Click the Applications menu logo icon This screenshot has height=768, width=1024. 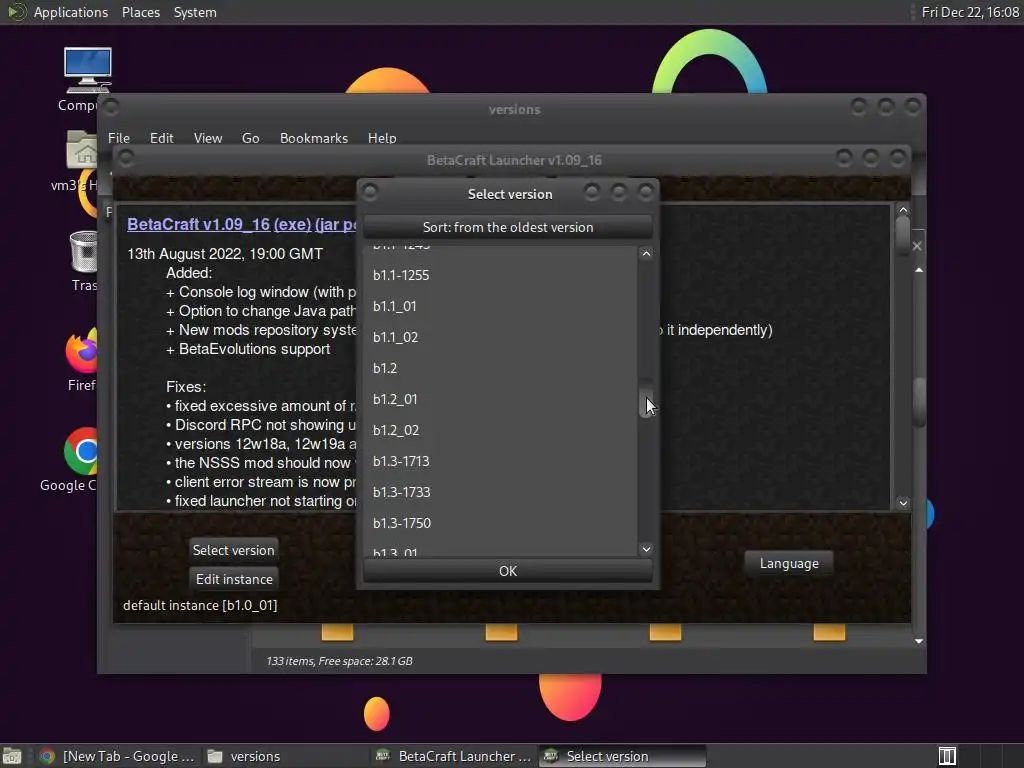click(15, 12)
